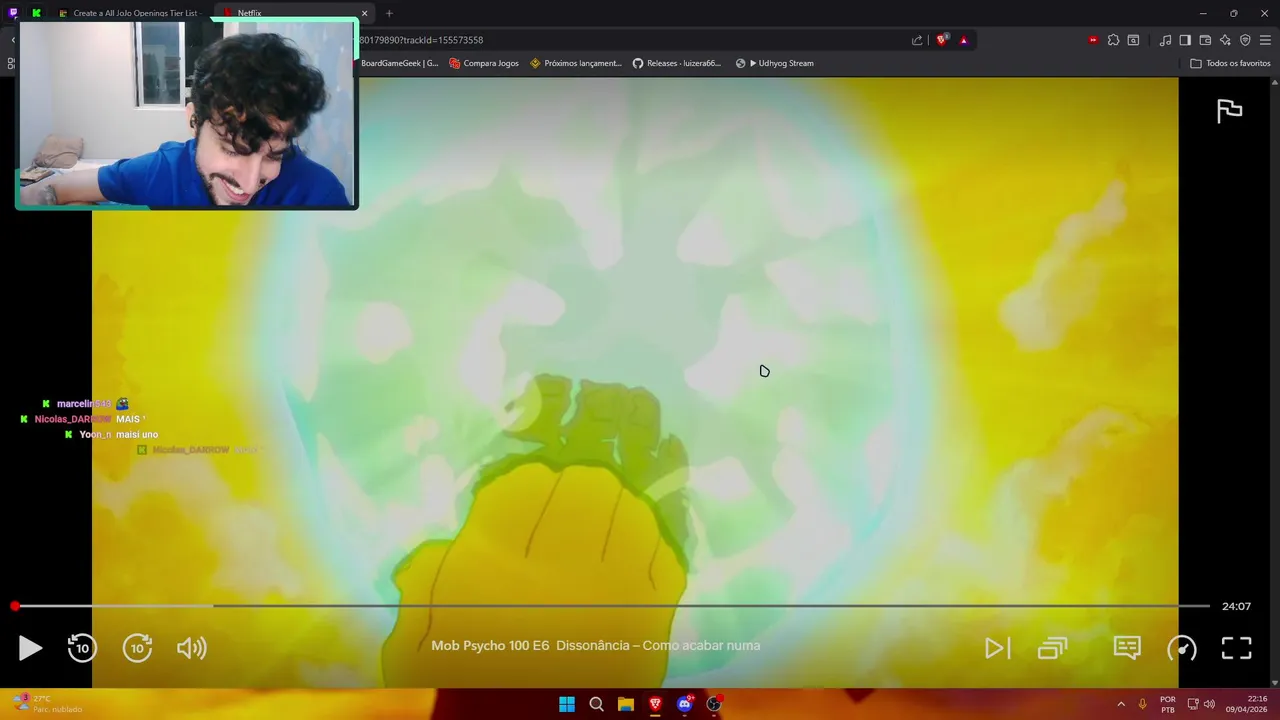Open the playback speed control
This screenshot has width=1280, height=720.
[x=1182, y=648]
